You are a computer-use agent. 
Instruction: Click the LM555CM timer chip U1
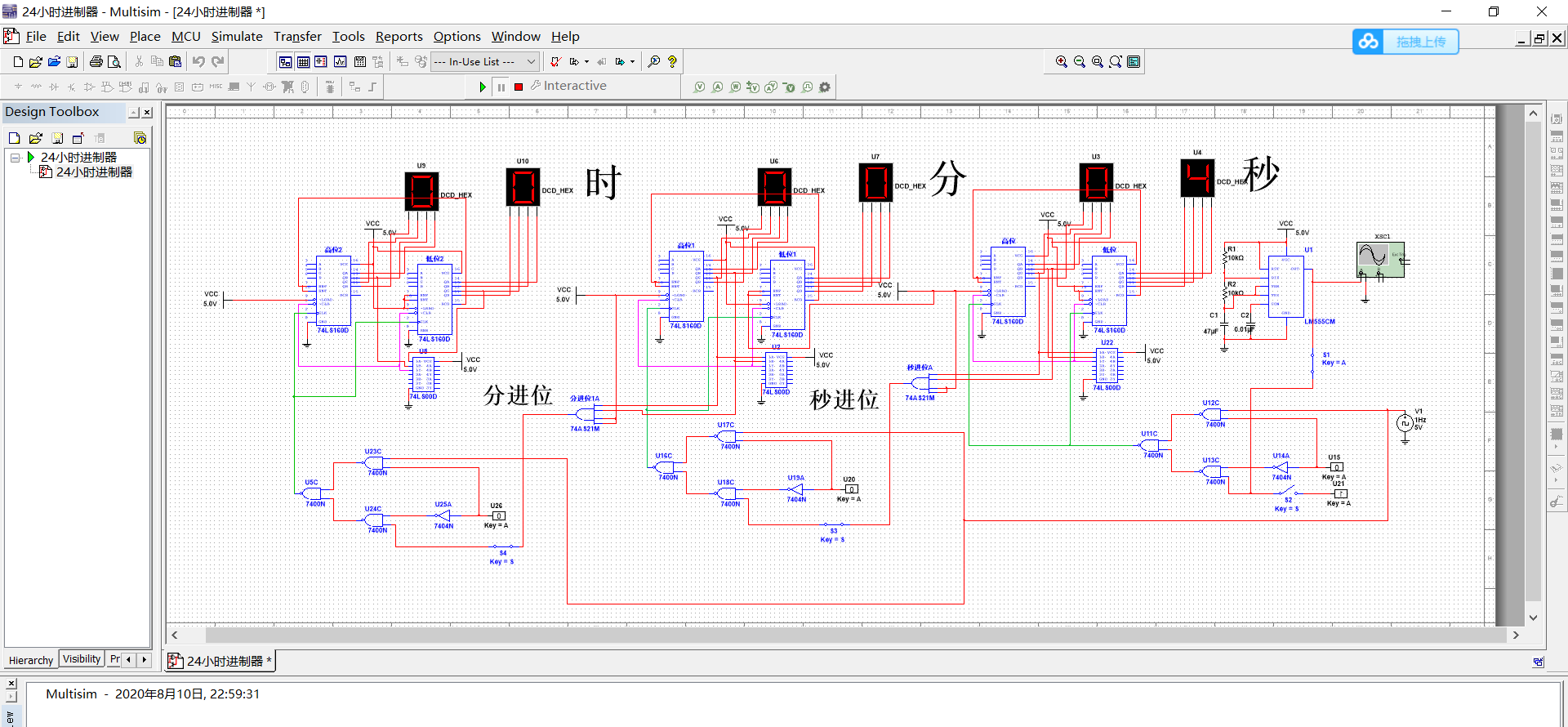coord(1285,287)
